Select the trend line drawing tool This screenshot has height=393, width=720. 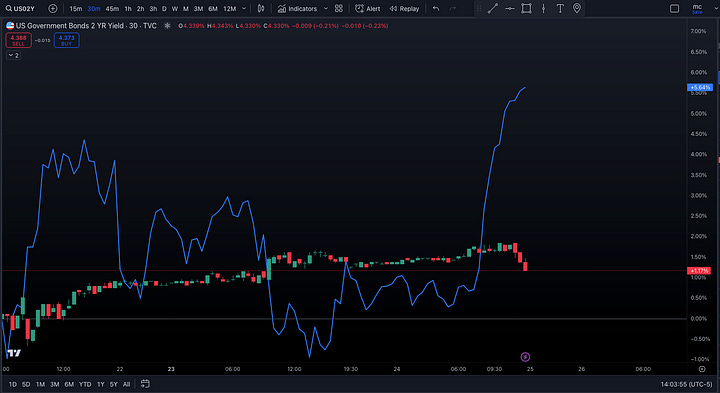coord(493,8)
